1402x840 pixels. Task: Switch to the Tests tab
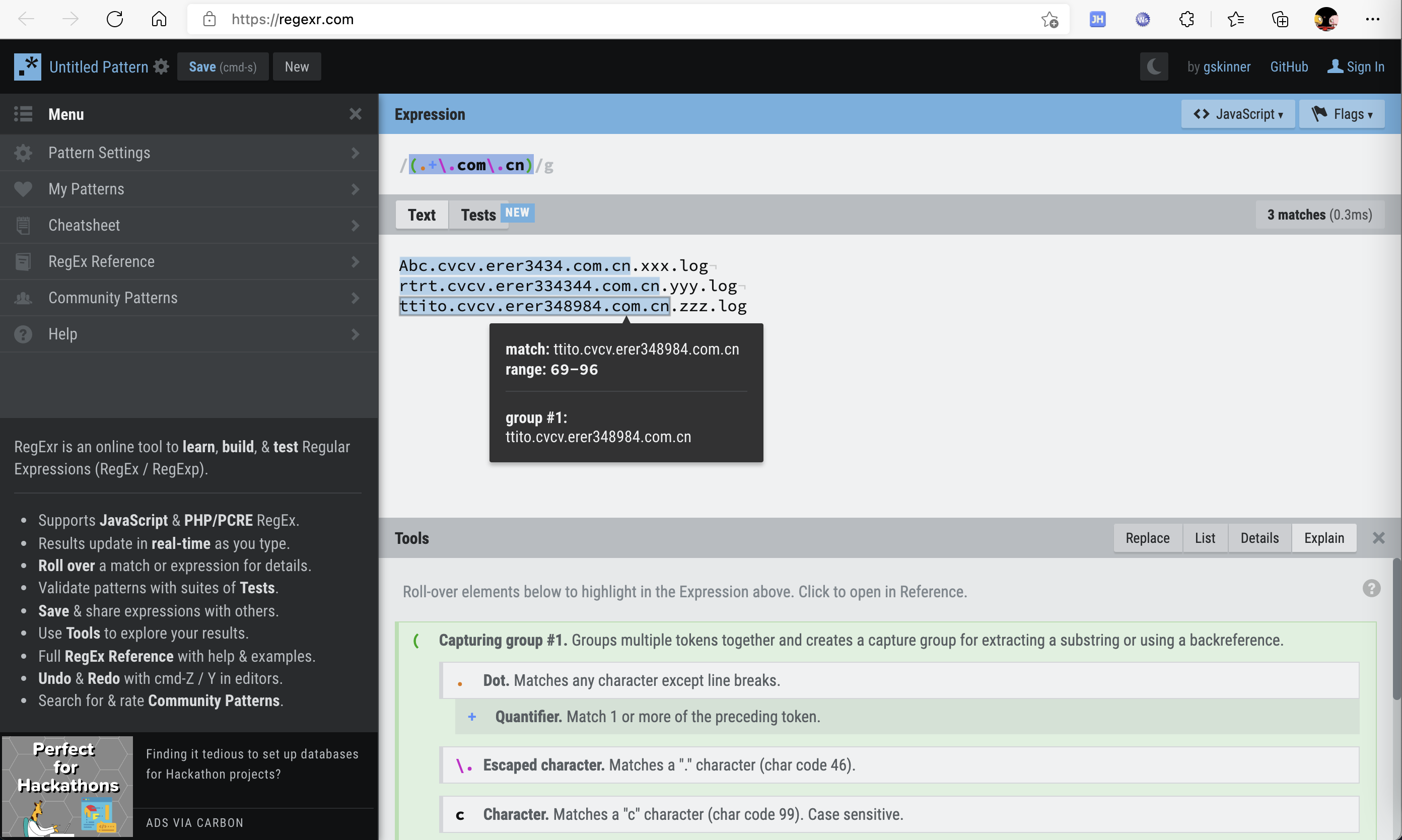tap(478, 215)
